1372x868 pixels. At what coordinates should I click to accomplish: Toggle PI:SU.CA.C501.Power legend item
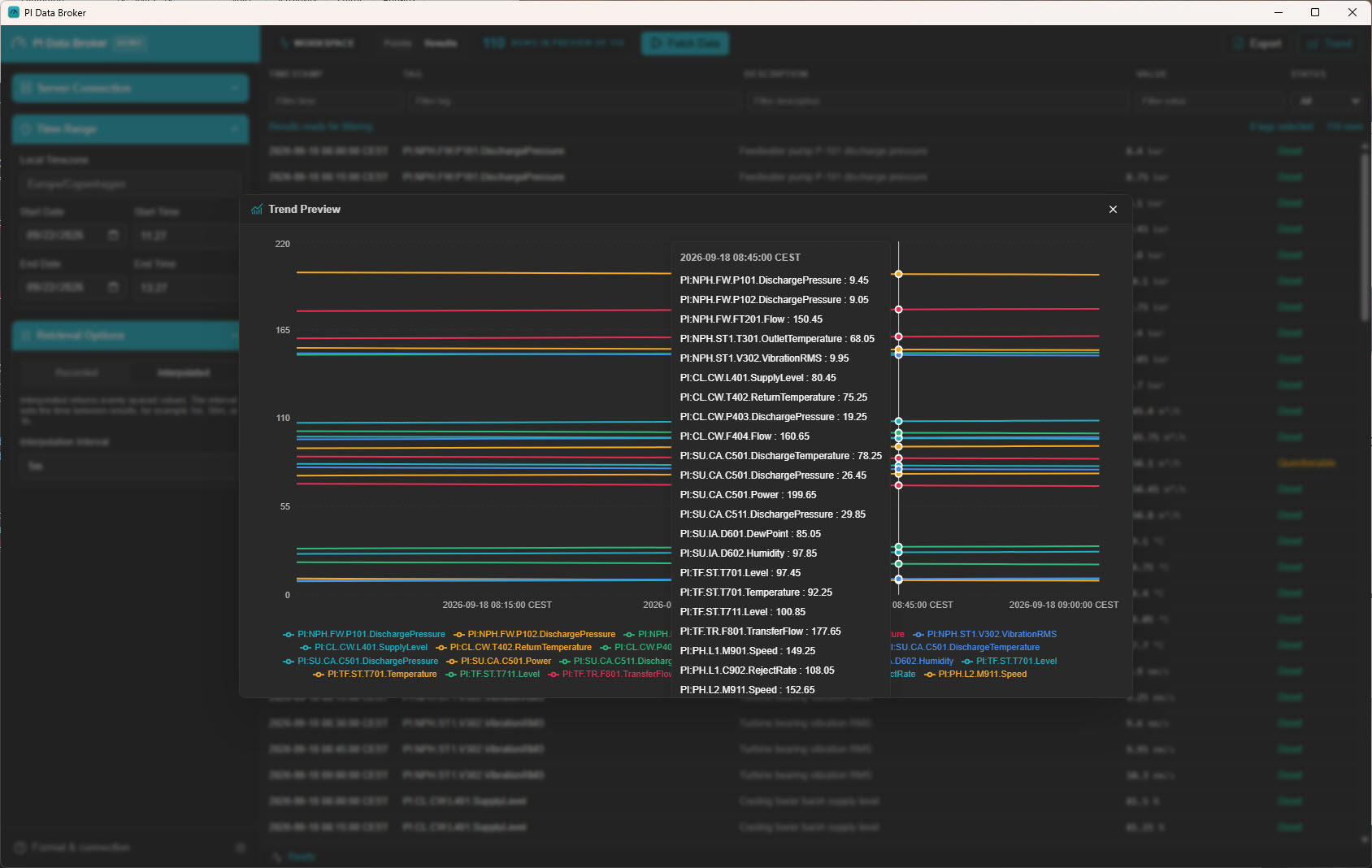[x=498, y=662]
